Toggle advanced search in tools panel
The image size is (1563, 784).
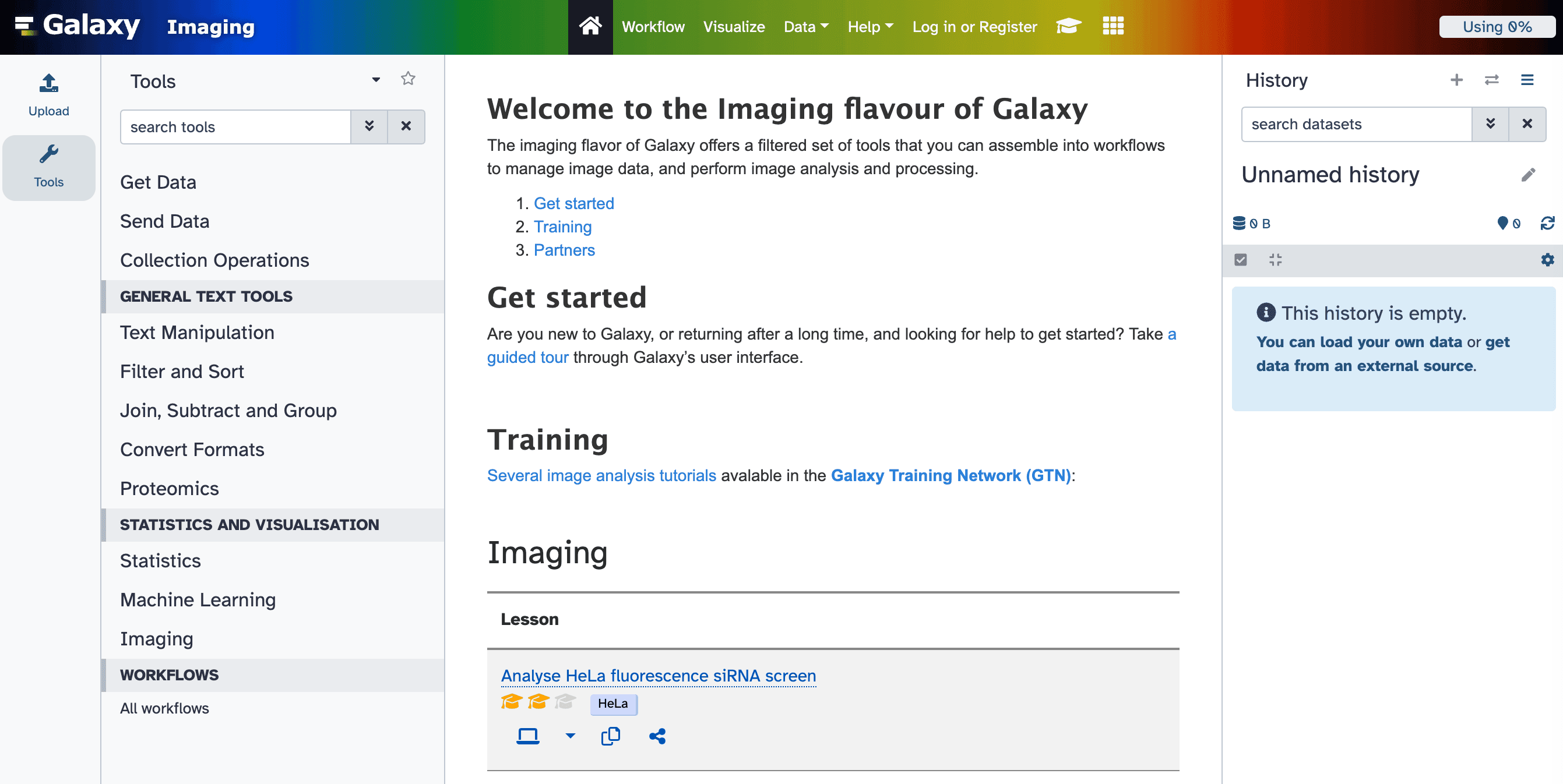369,127
